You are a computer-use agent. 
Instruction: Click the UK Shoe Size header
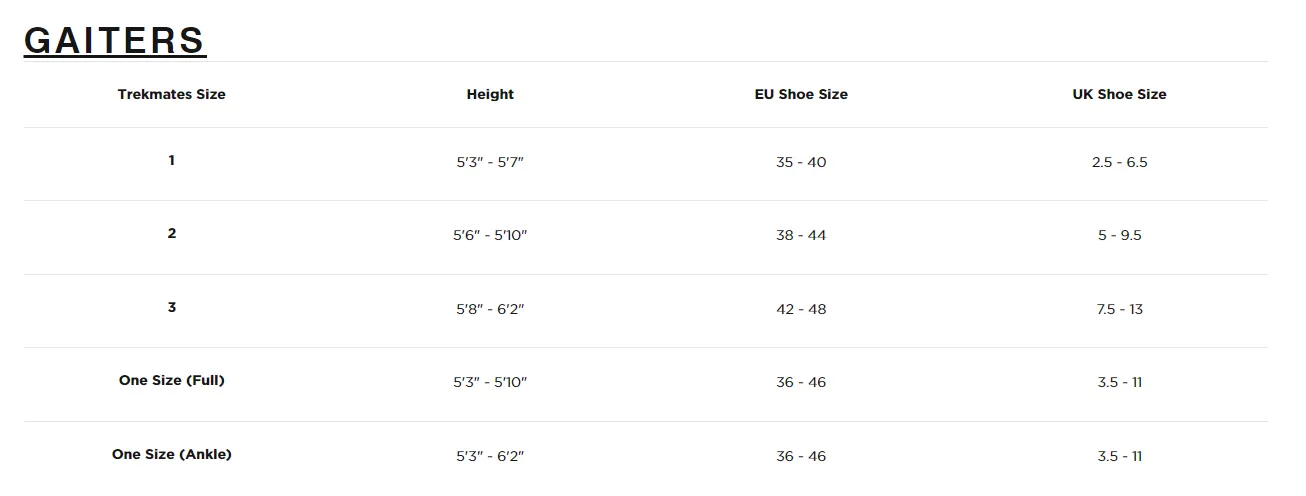[1119, 94]
